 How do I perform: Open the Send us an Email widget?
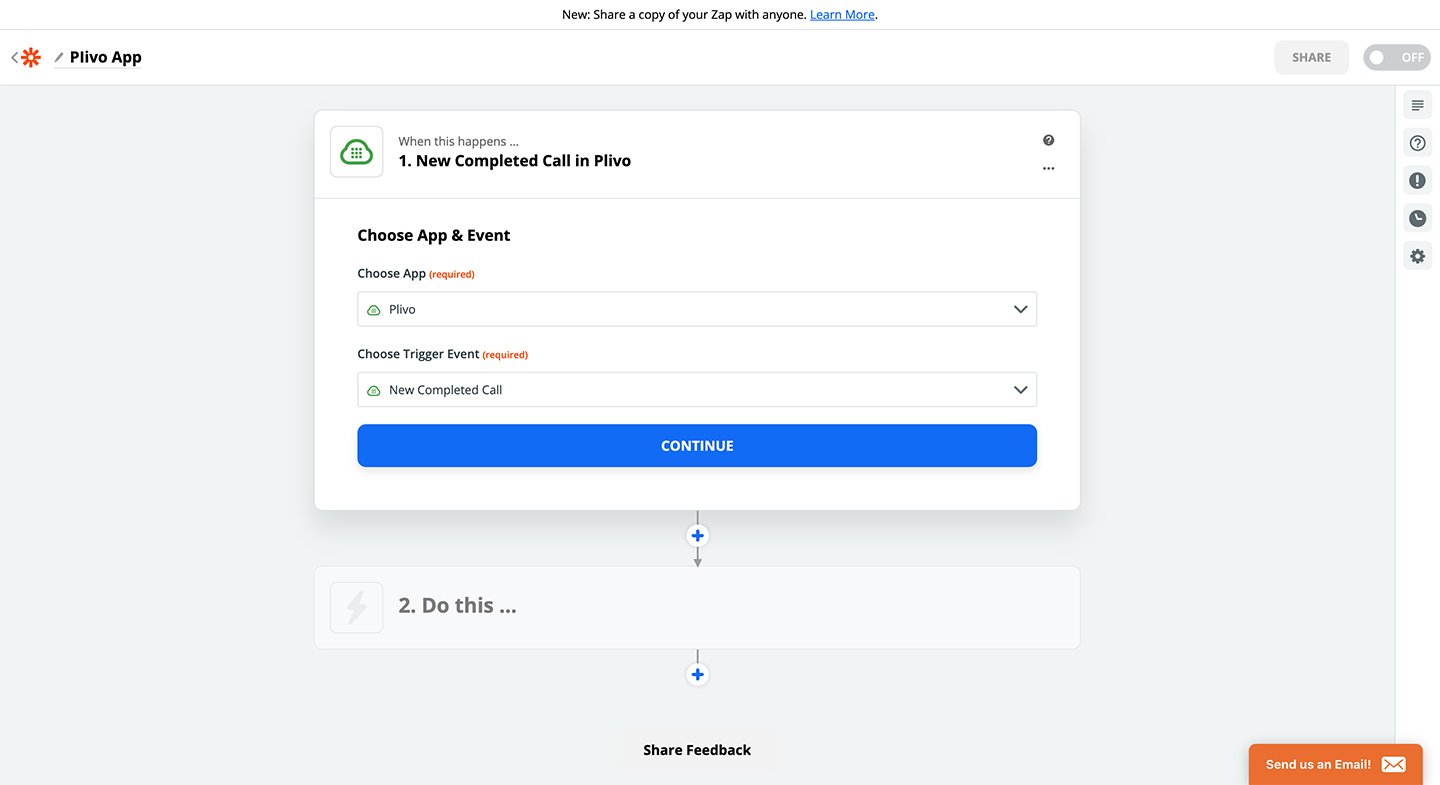(1336, 764)
